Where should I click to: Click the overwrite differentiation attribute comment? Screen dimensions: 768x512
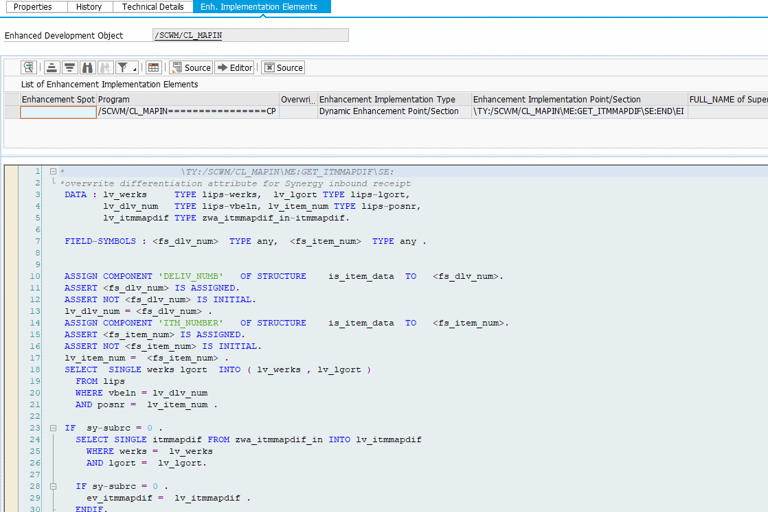coord(236,184)
